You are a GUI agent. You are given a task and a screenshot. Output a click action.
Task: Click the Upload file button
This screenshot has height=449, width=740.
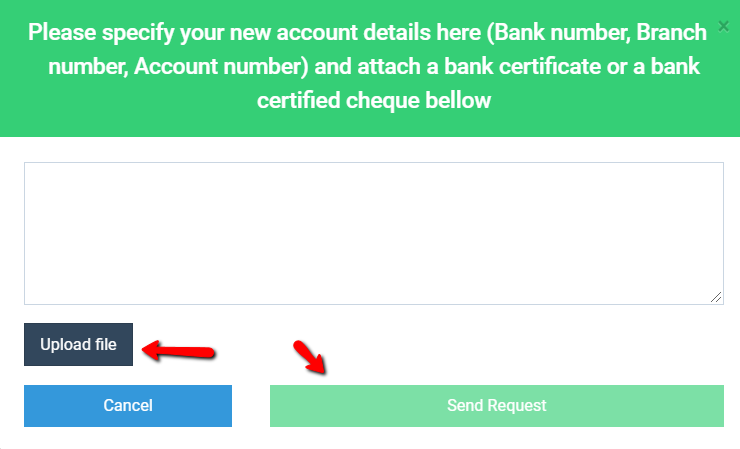[x=78, y=344]
